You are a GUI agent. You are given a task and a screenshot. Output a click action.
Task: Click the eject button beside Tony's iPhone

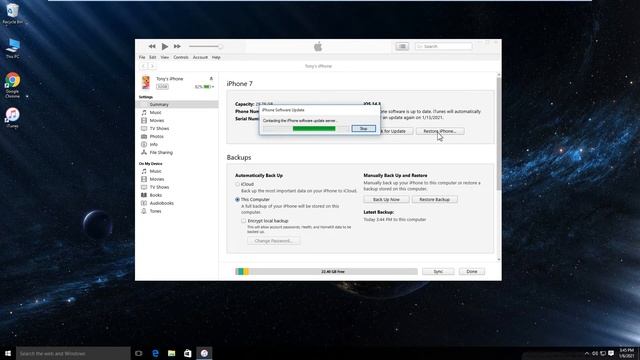(211, 78)
